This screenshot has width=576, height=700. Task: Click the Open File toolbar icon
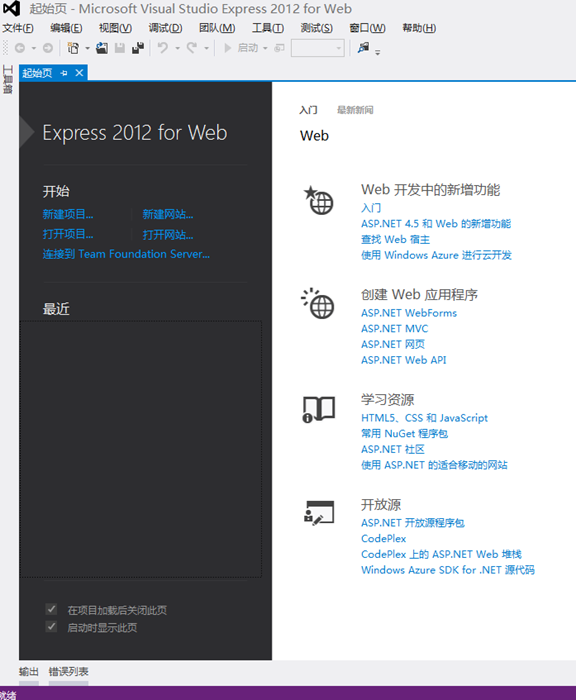102,48
